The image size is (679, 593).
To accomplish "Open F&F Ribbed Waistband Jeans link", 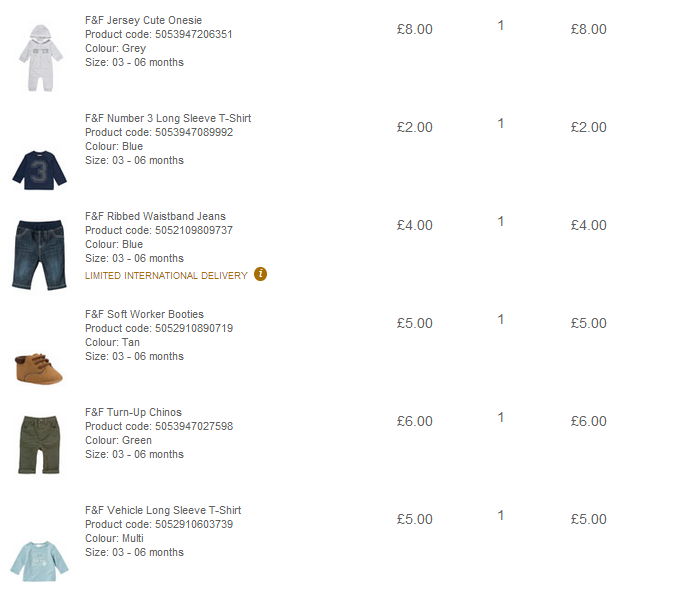I will tap(155, 216).
